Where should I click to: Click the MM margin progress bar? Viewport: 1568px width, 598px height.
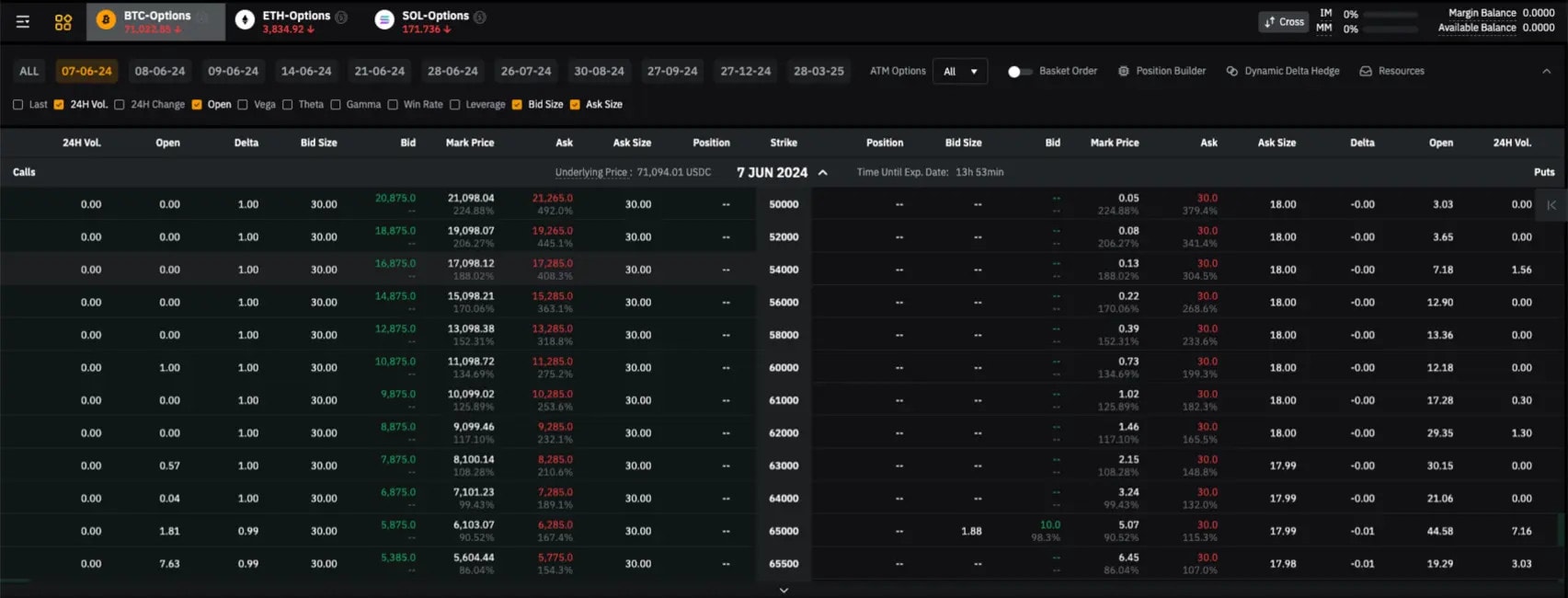pyautogui.click(x=1389, y=29)
